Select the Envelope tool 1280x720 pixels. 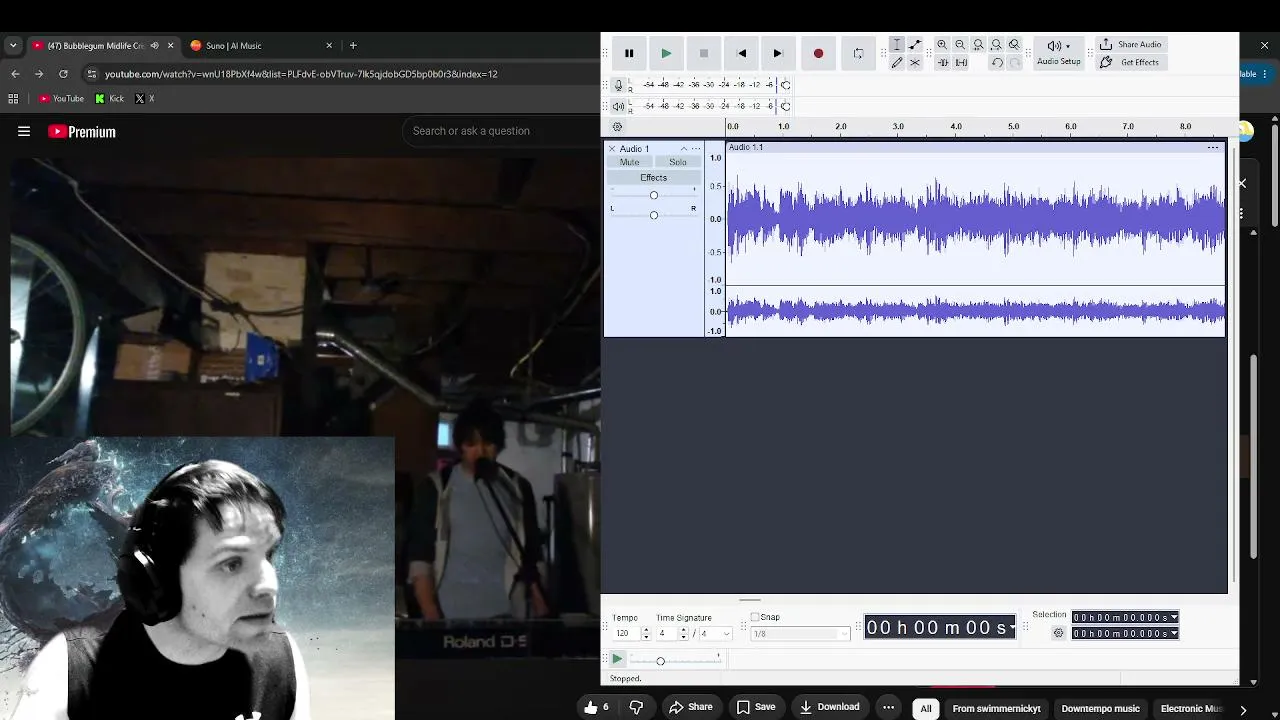915,45
